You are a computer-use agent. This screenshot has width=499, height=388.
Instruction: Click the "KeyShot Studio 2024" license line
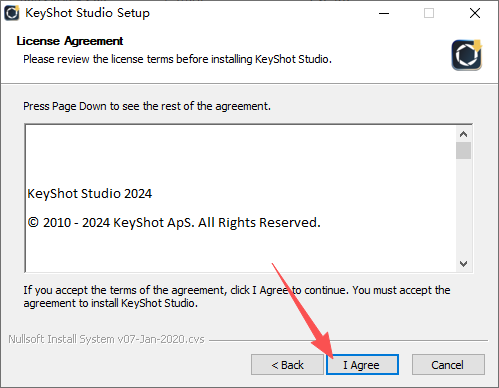pyautogui.click(x=90, y=194)
